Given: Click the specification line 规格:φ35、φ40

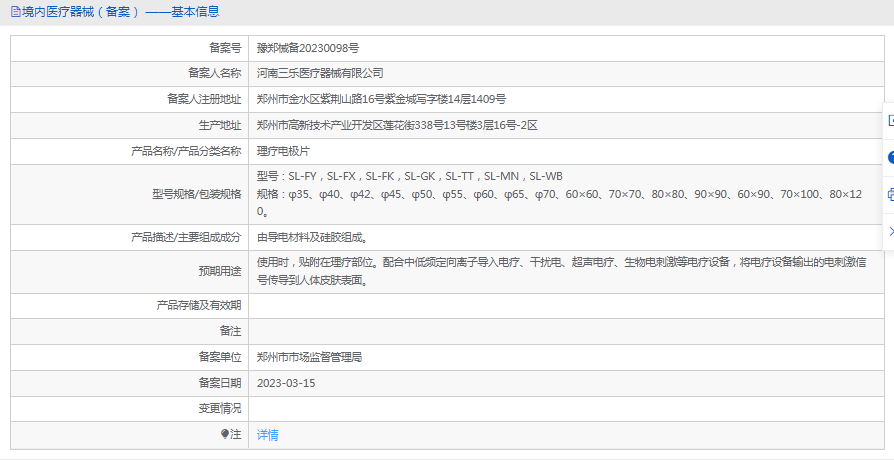Looking at the screenshot, I should pos(559,203).
